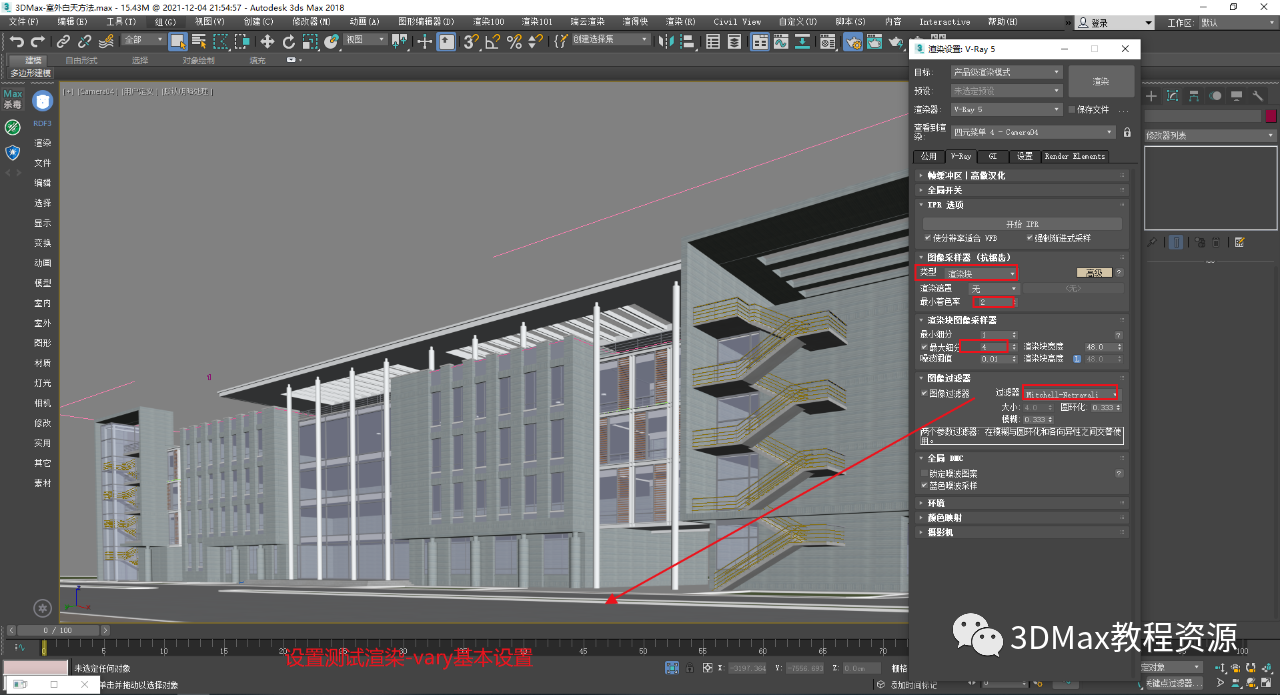Collapse the 全局 DMC rollout
1280x695 pixels.
(1022, 458)
